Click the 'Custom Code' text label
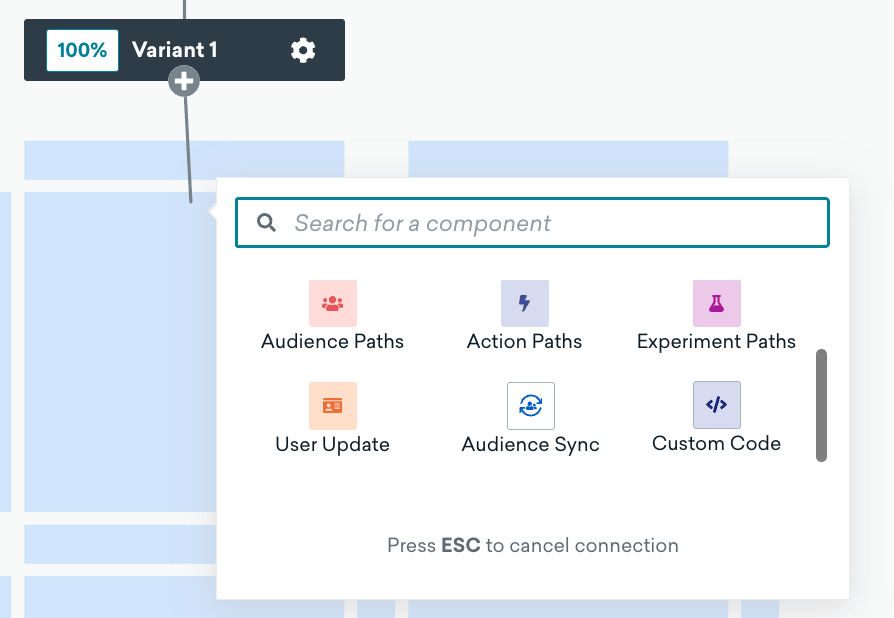 pos(716,443)
